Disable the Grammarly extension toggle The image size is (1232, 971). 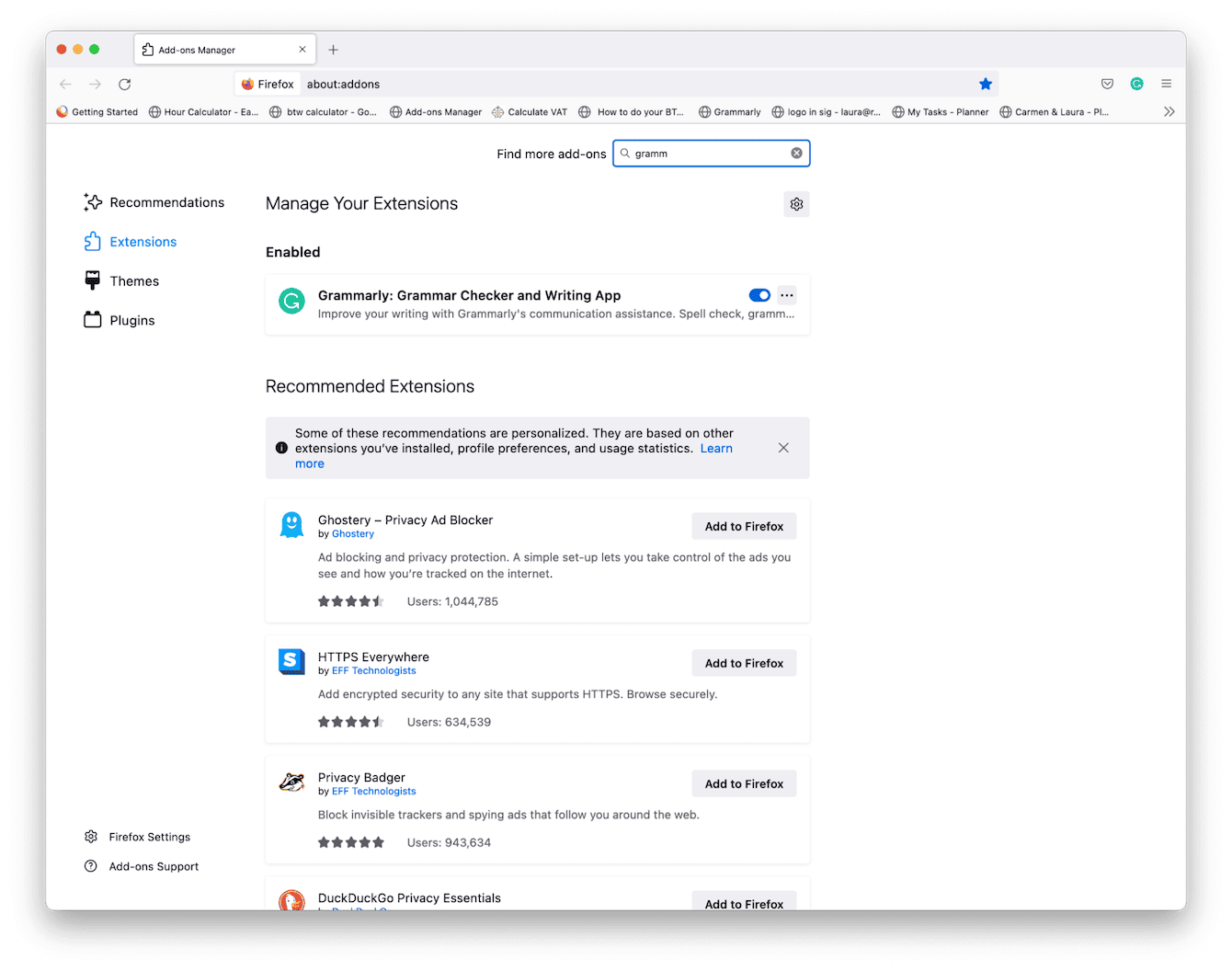click(759, 295)
